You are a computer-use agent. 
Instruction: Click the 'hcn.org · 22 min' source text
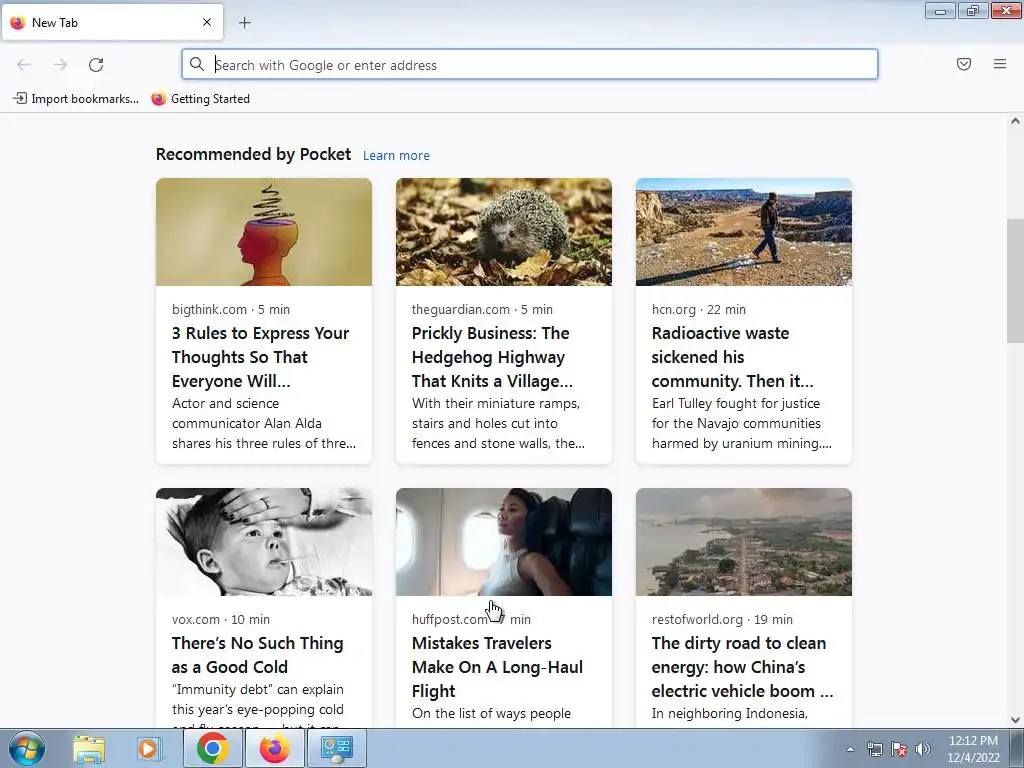[699, 310]
